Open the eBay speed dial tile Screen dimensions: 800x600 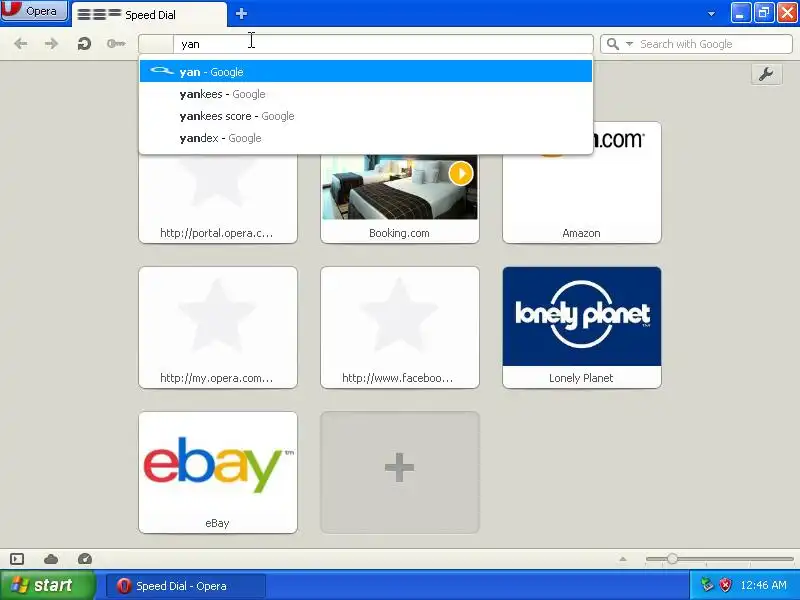[x=218, y=472]
